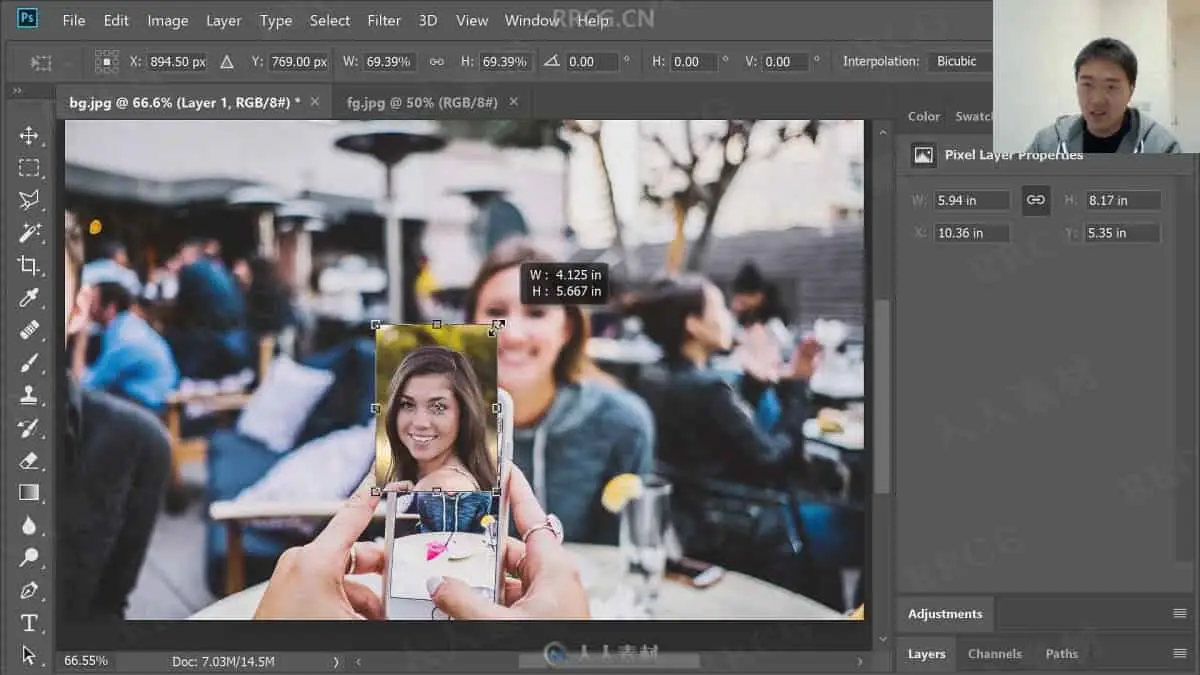The width and height of the screenshot is (1200, 675).
Task: Select the Rectangular Marquee tool
Action: point(29,168)
